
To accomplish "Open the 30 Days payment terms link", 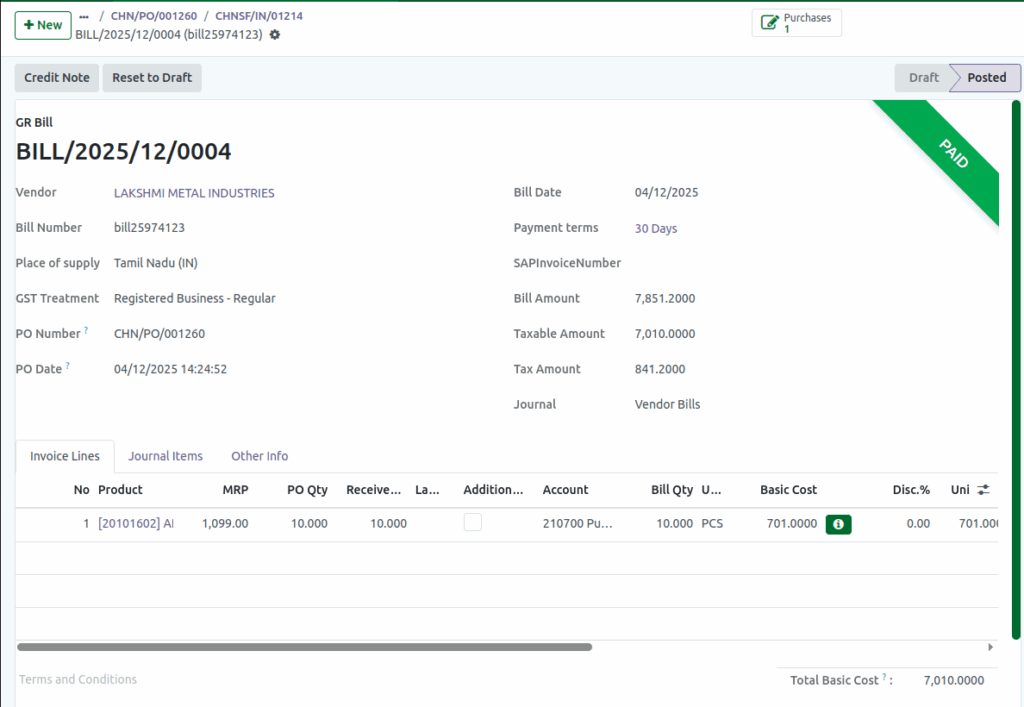I will click(x=655, y=228).
